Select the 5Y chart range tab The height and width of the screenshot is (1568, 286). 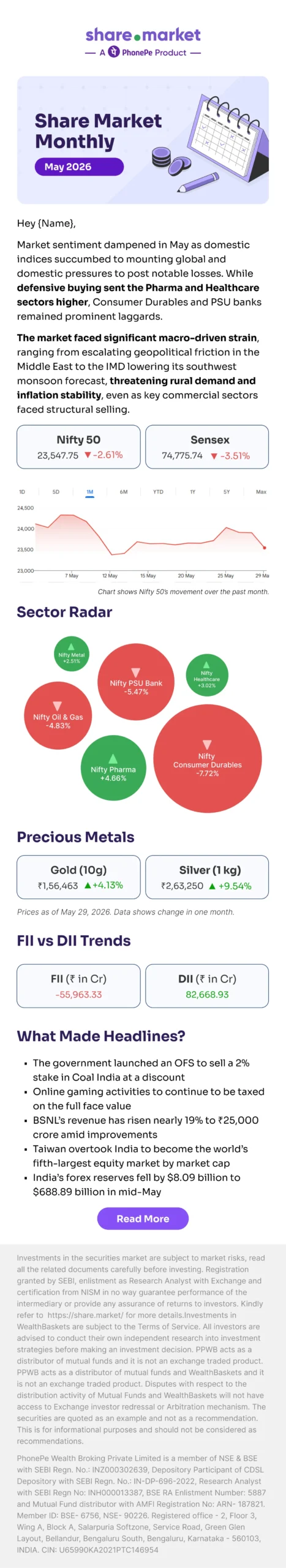227,492
